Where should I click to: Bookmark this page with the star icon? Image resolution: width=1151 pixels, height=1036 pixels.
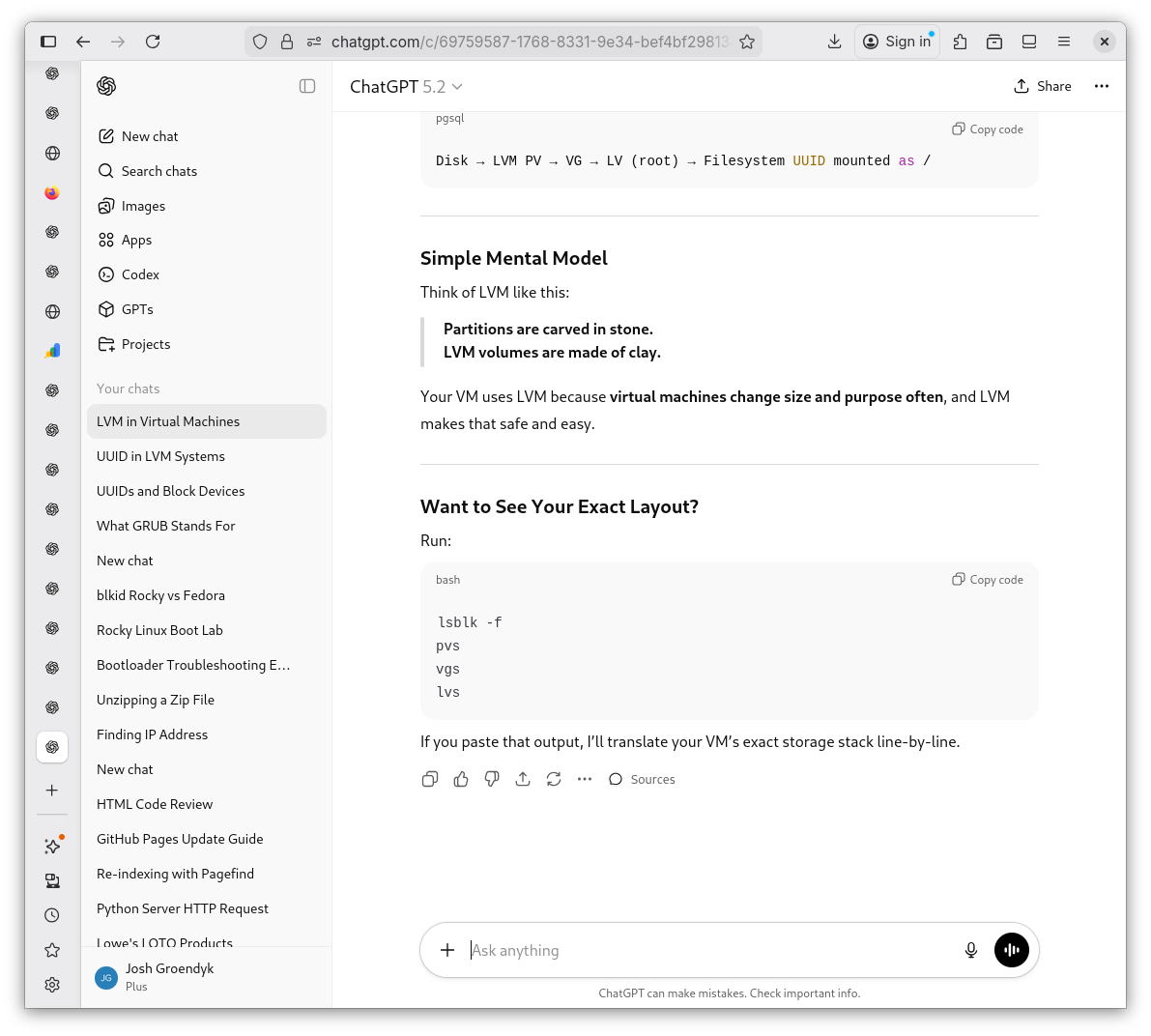tap(747, 42)
